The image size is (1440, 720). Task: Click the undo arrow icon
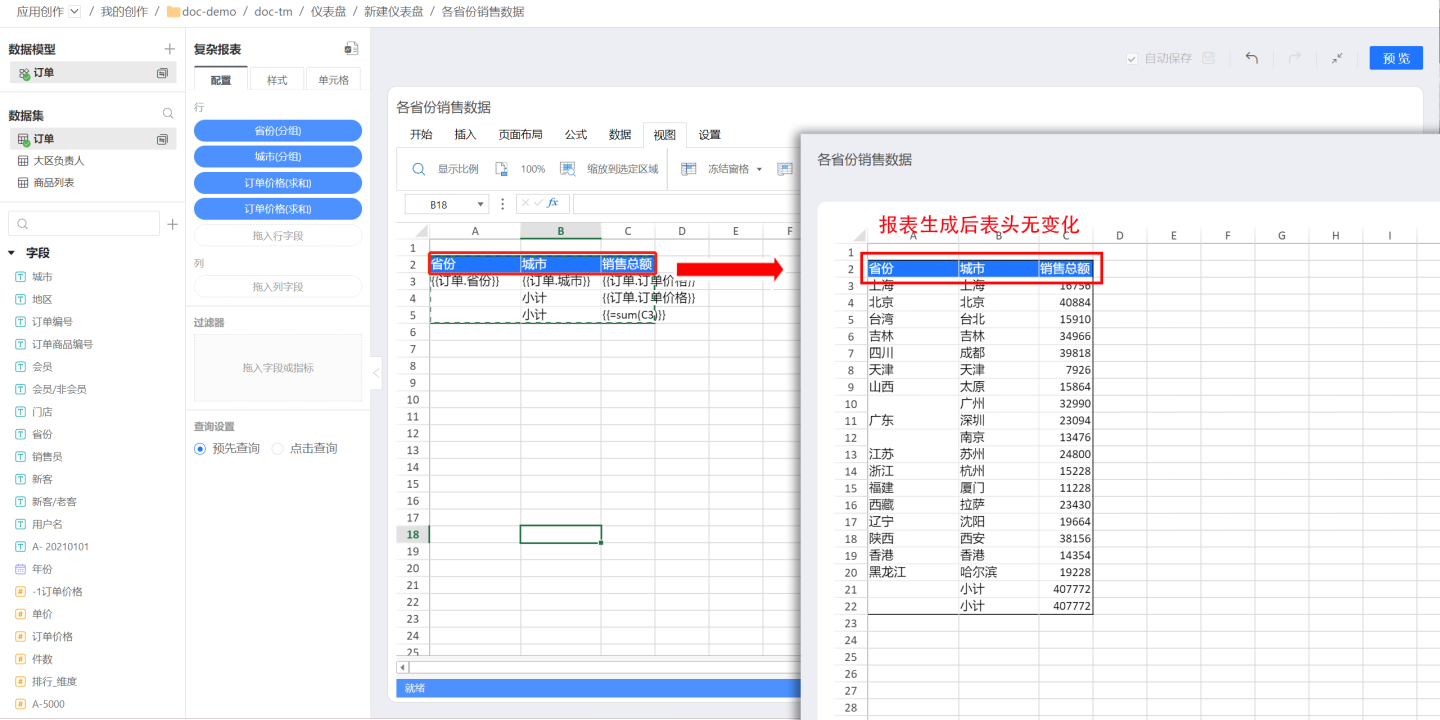pyautogui.click(x=1251, y=58)
